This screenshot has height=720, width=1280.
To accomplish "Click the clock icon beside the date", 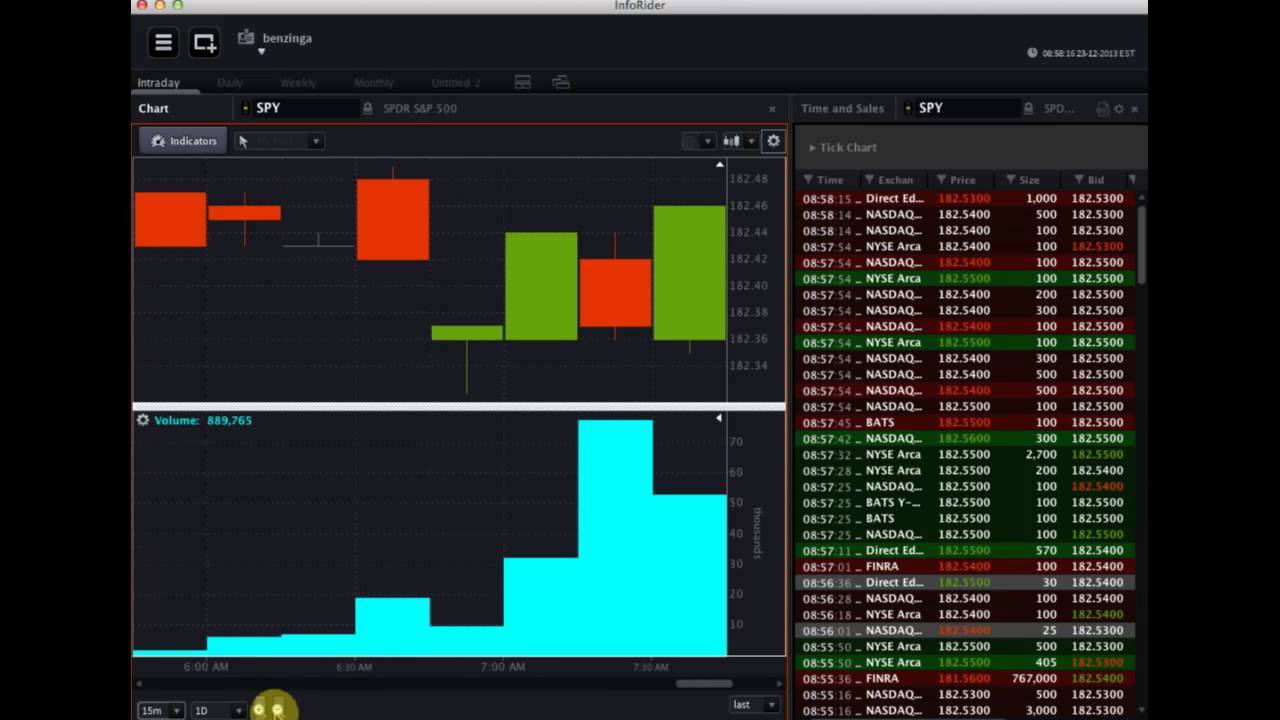I will point(1032,53).
